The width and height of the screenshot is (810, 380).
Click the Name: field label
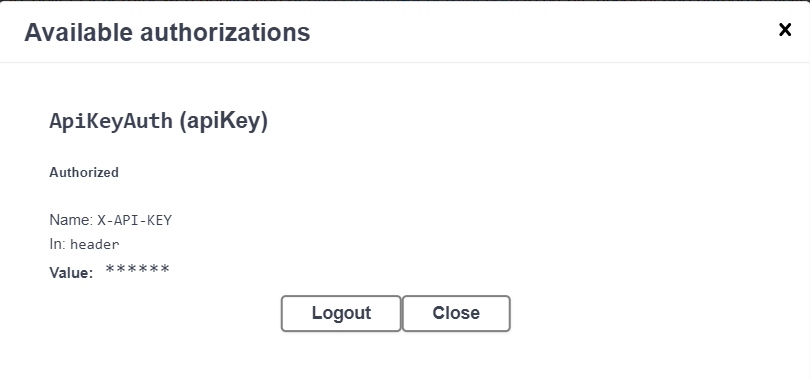point(71,220)
